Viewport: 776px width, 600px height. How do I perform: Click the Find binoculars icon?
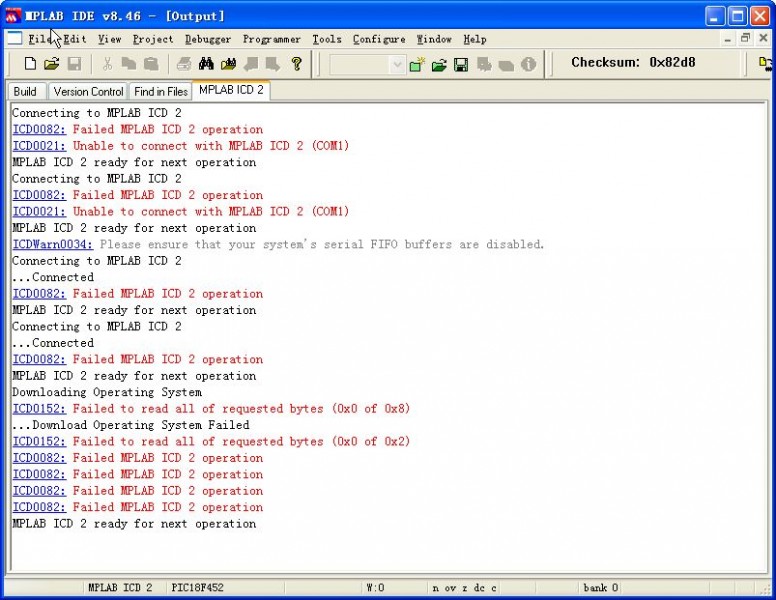pyautogui.click(x=206, y=64)
